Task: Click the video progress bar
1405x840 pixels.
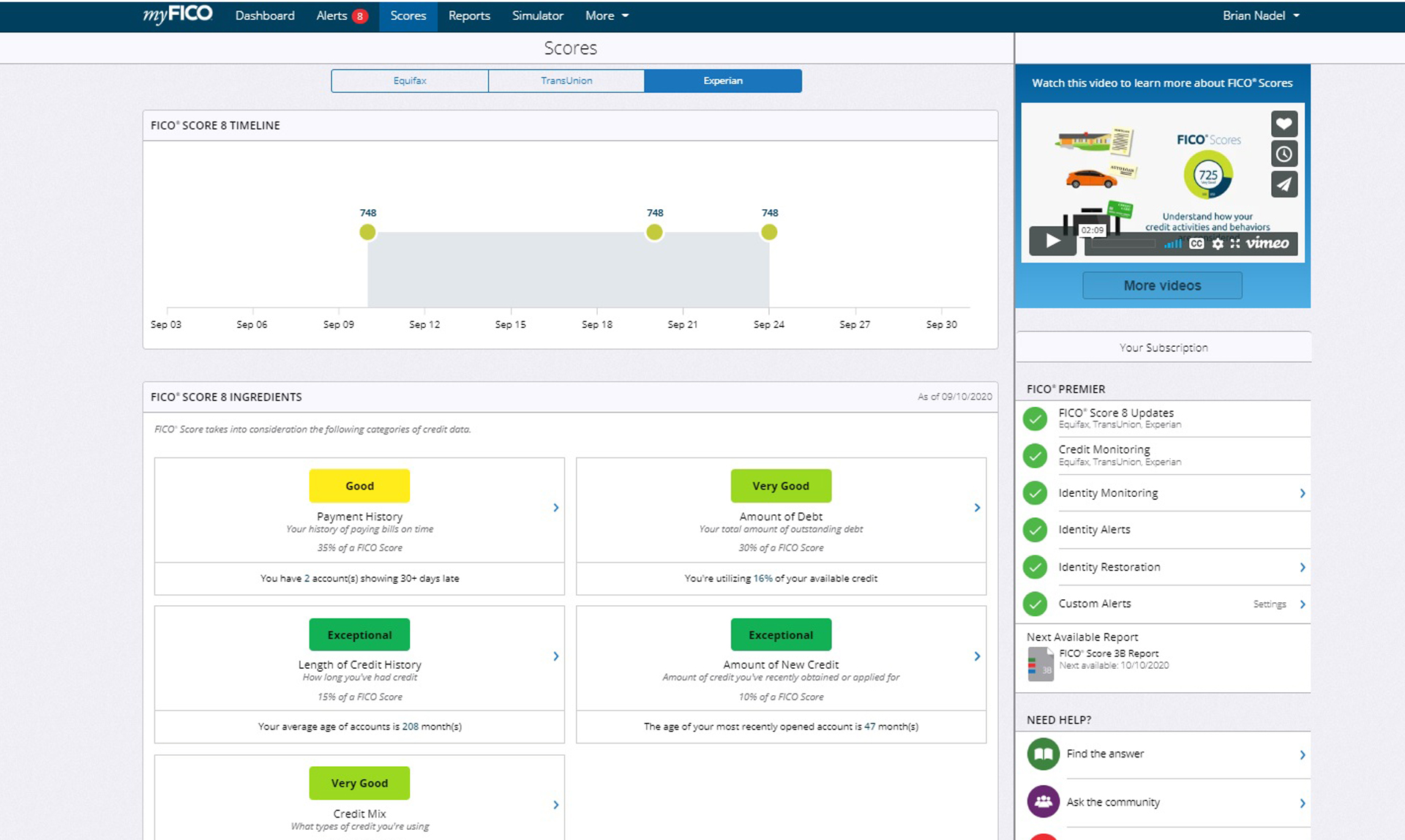Action: (1123, 244)
